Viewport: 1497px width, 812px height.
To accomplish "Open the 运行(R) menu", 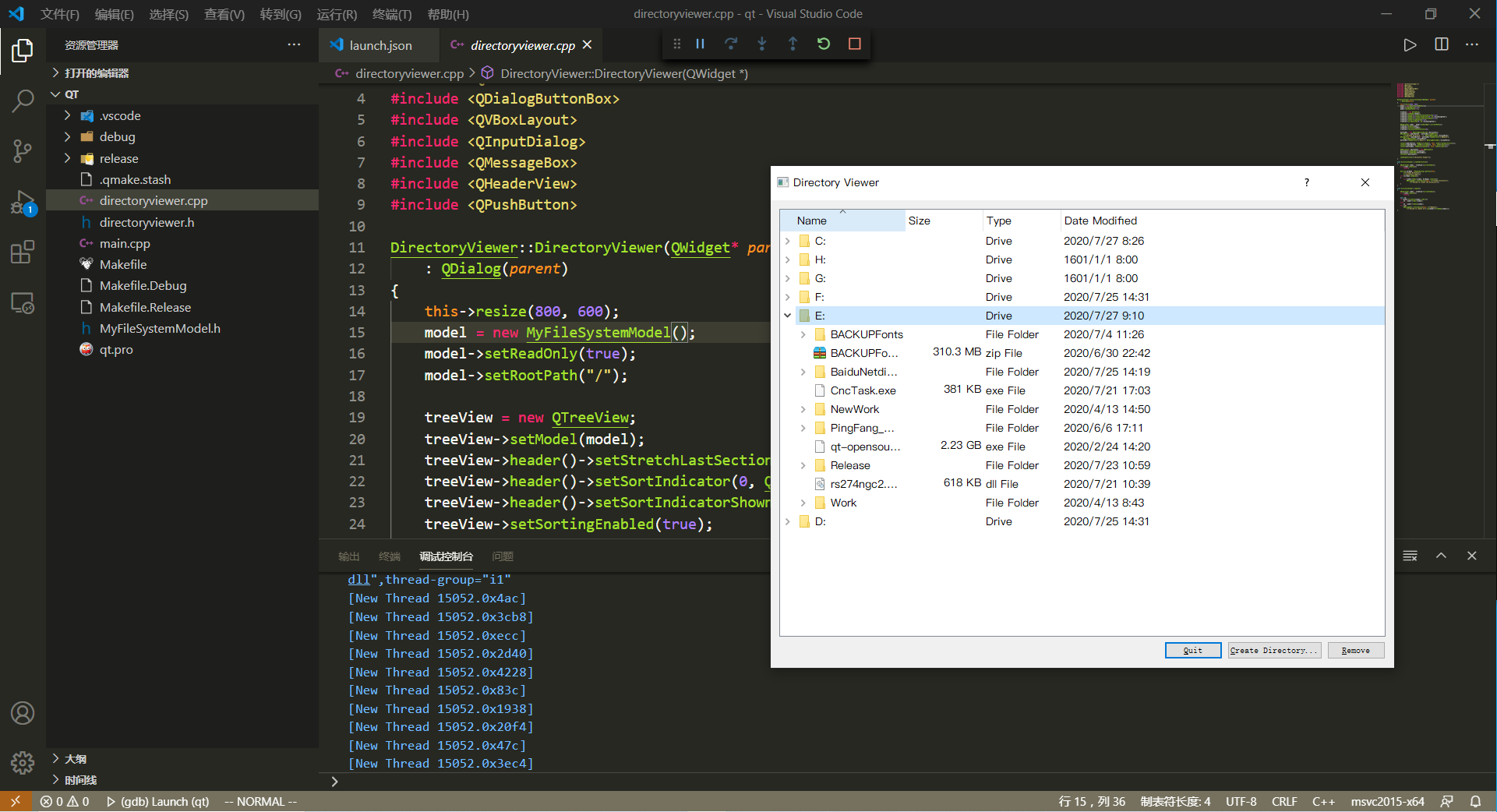I will (x=337, y=14).
